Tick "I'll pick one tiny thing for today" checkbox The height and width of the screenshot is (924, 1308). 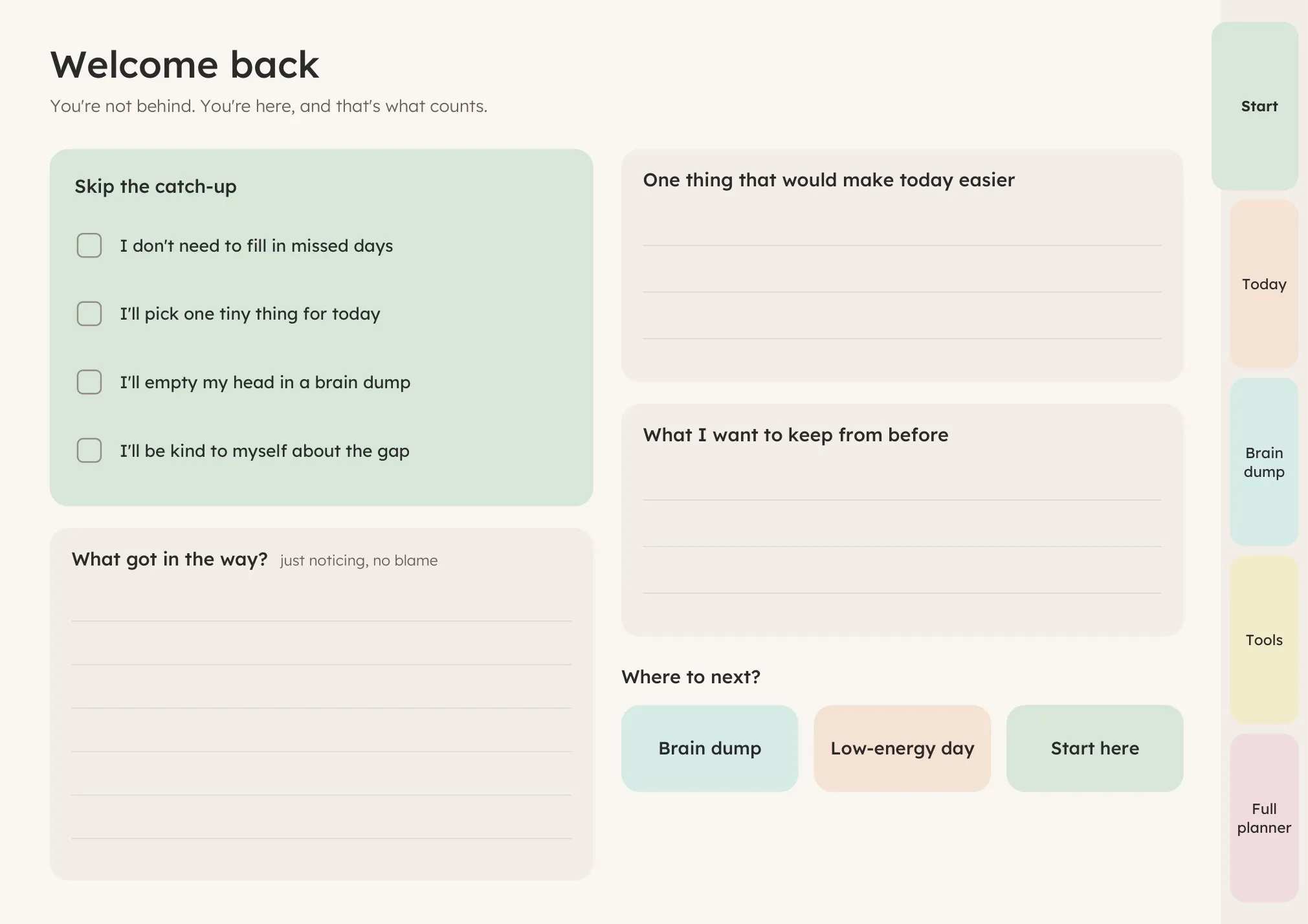pos(89,314)
